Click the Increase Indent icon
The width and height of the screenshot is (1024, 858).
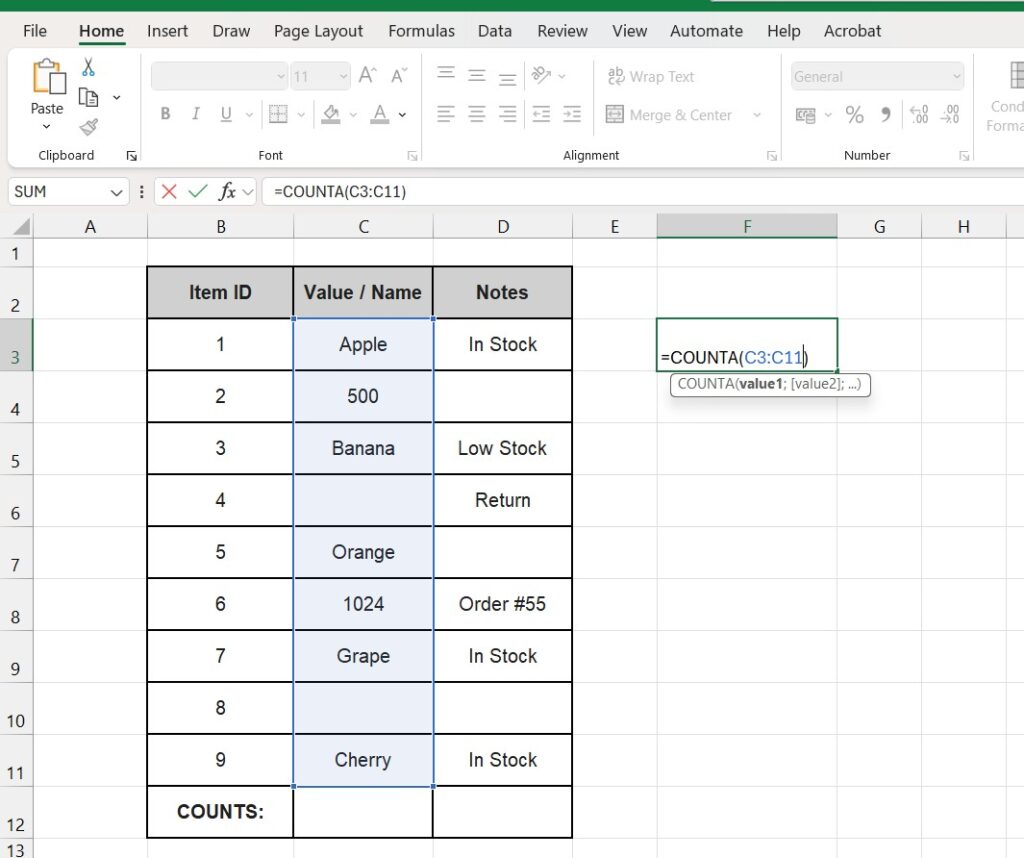click(572, 115)
